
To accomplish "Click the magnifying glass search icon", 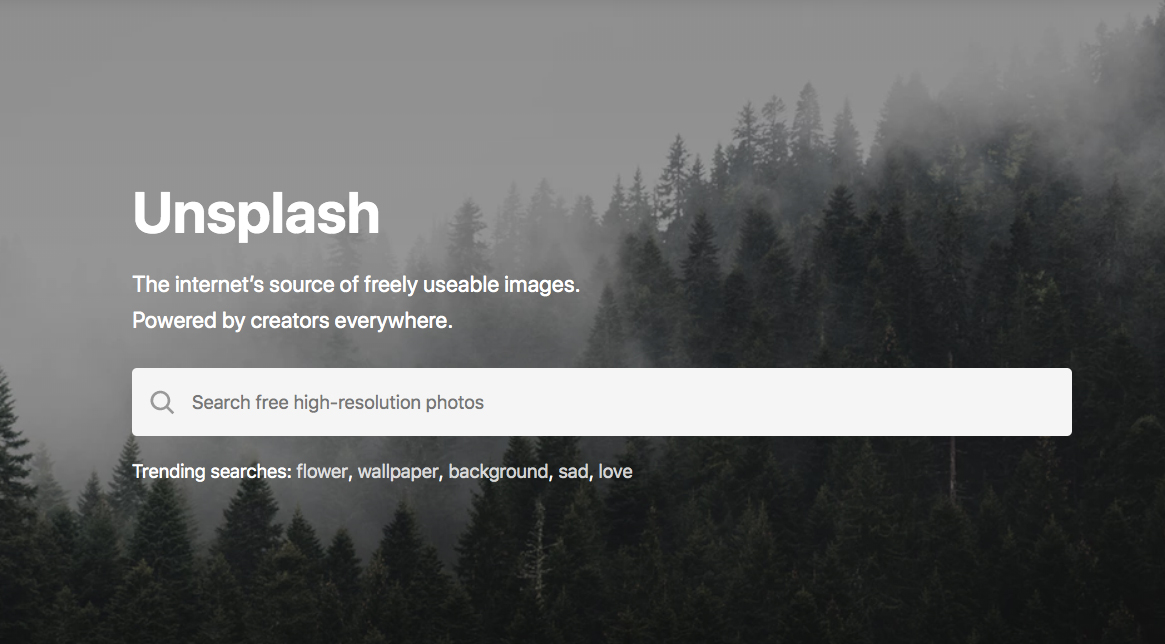I will coord(162,403).
